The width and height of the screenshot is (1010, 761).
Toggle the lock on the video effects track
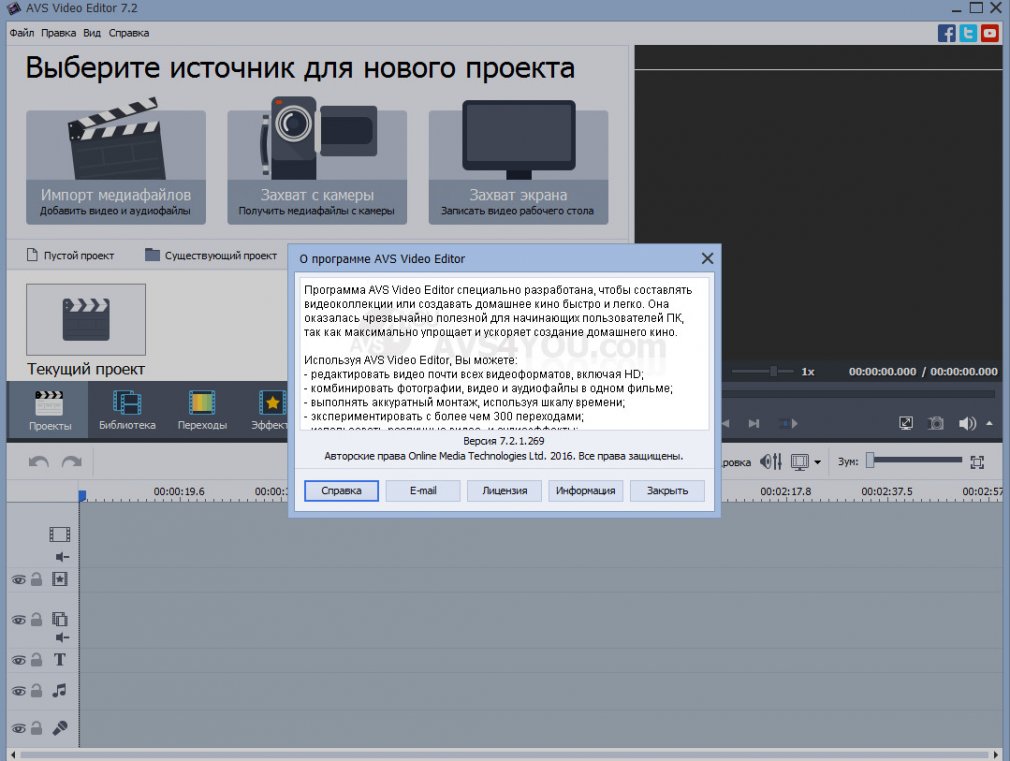point(37,579)
